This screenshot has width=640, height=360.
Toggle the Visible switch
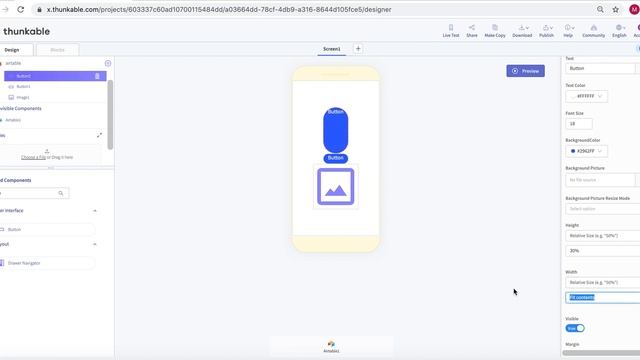click(x=575, y=328)
